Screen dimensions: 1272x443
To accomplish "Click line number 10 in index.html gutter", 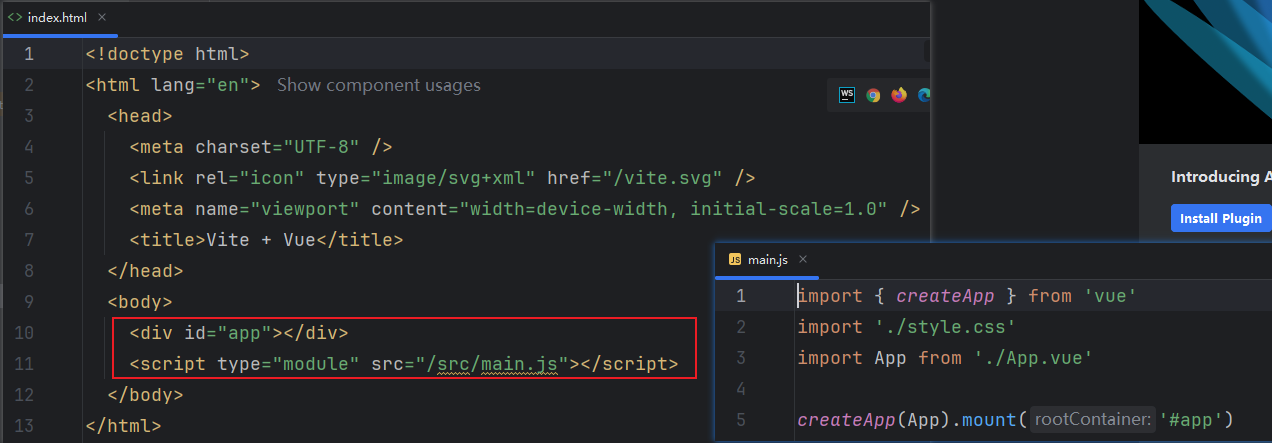I will (23, 333).
